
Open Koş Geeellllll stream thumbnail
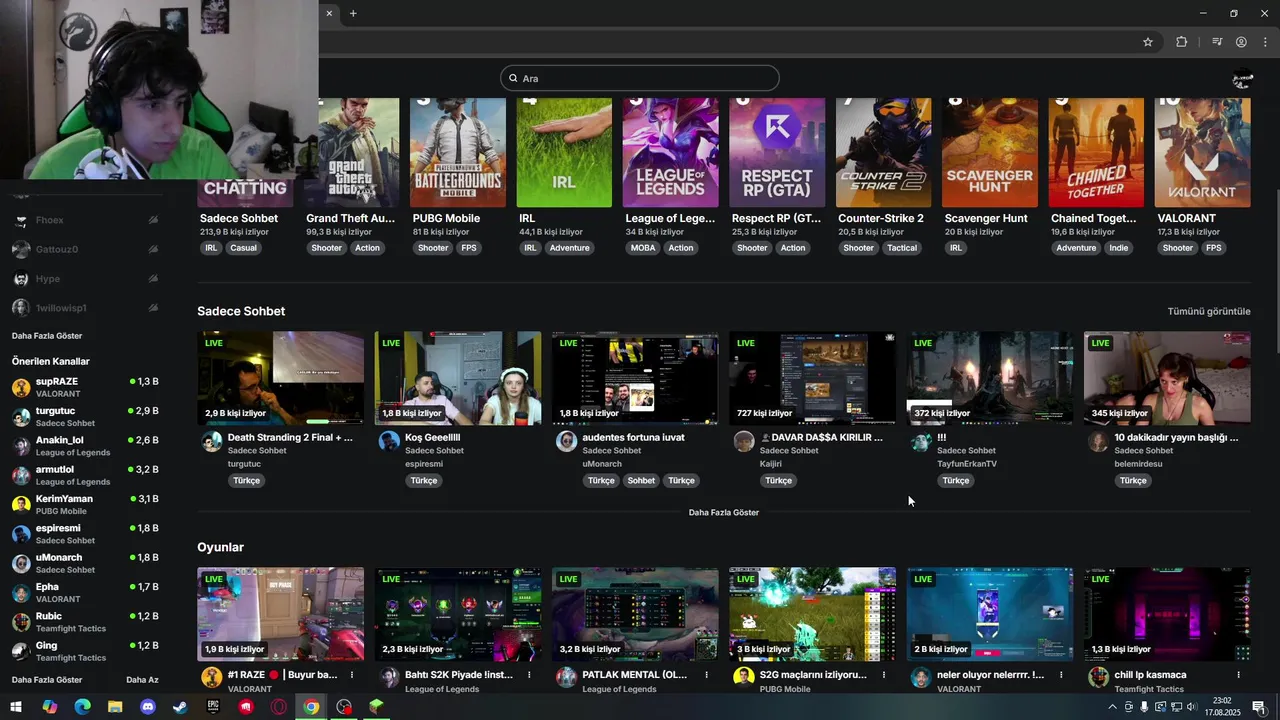pos(458,378)
